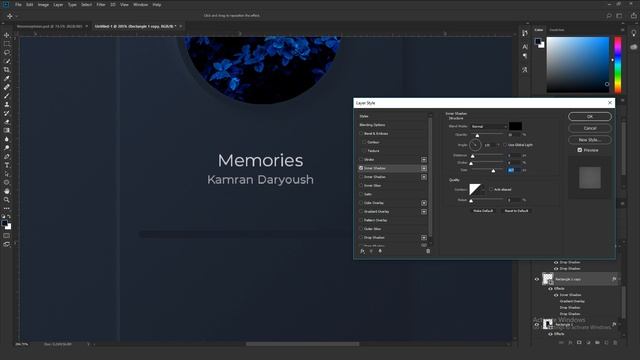
Task: Click the black shadow color swatch
Action: pos(515,126)
